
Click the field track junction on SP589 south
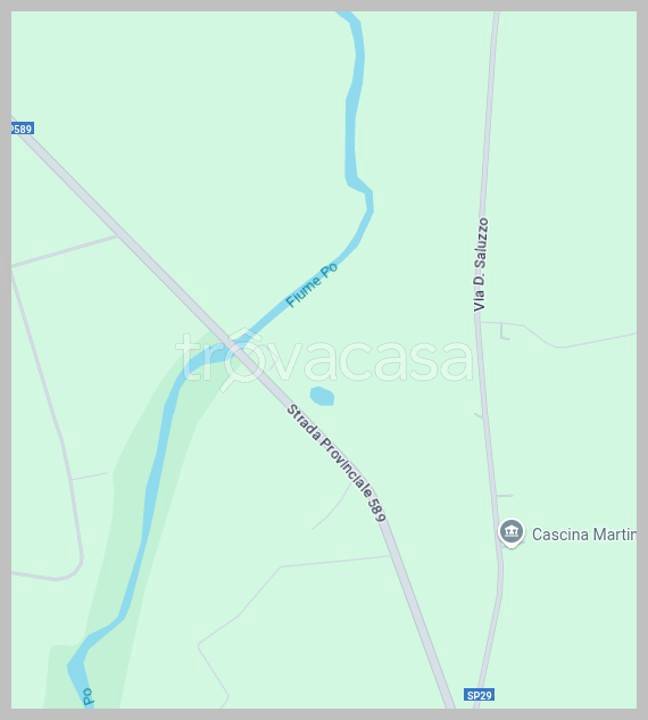(388, 557)
